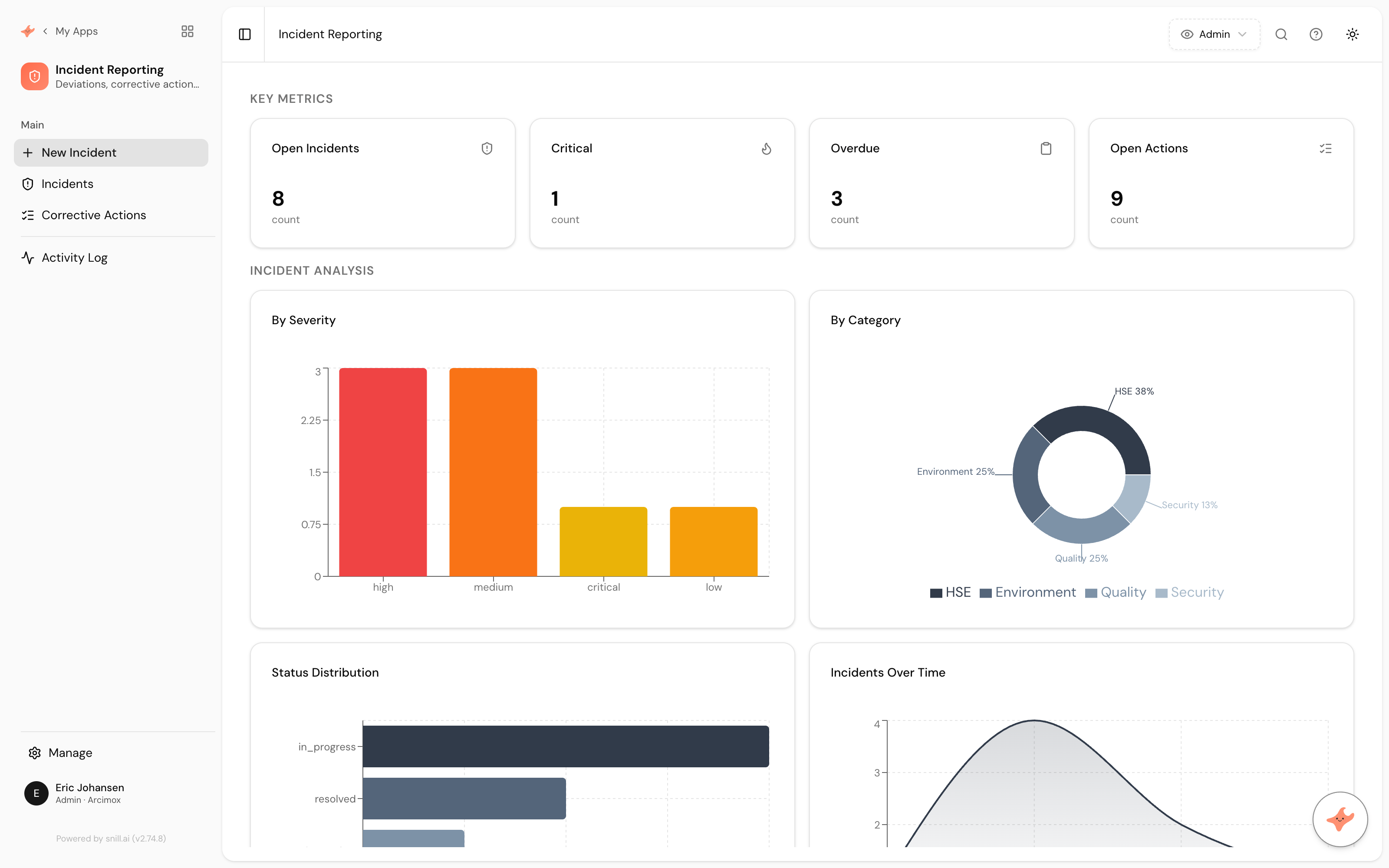Click the in_progress status bar

tap(565, 746)
